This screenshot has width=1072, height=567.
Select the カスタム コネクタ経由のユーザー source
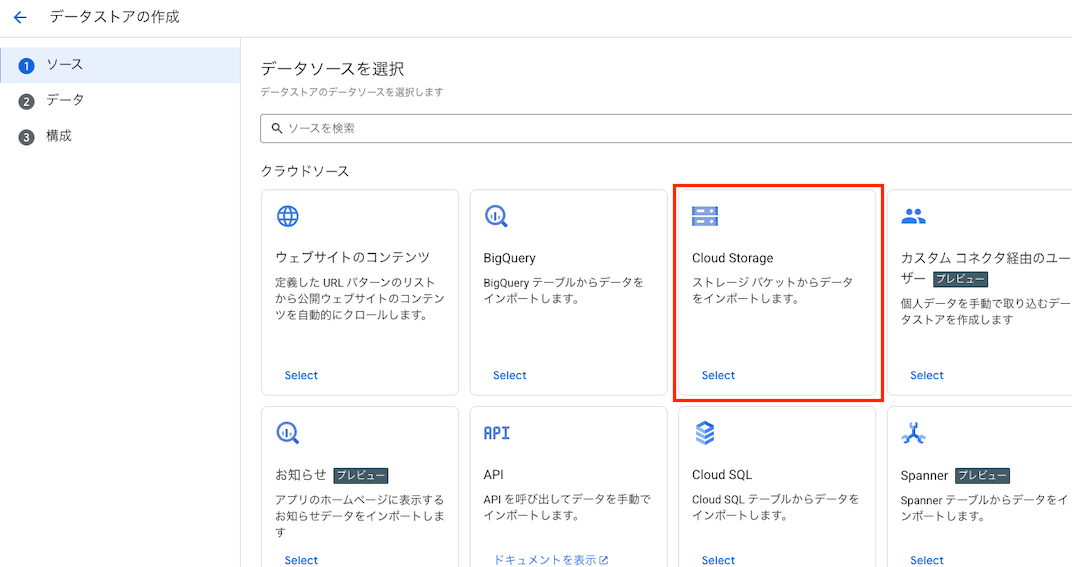[x=926, y=375]
